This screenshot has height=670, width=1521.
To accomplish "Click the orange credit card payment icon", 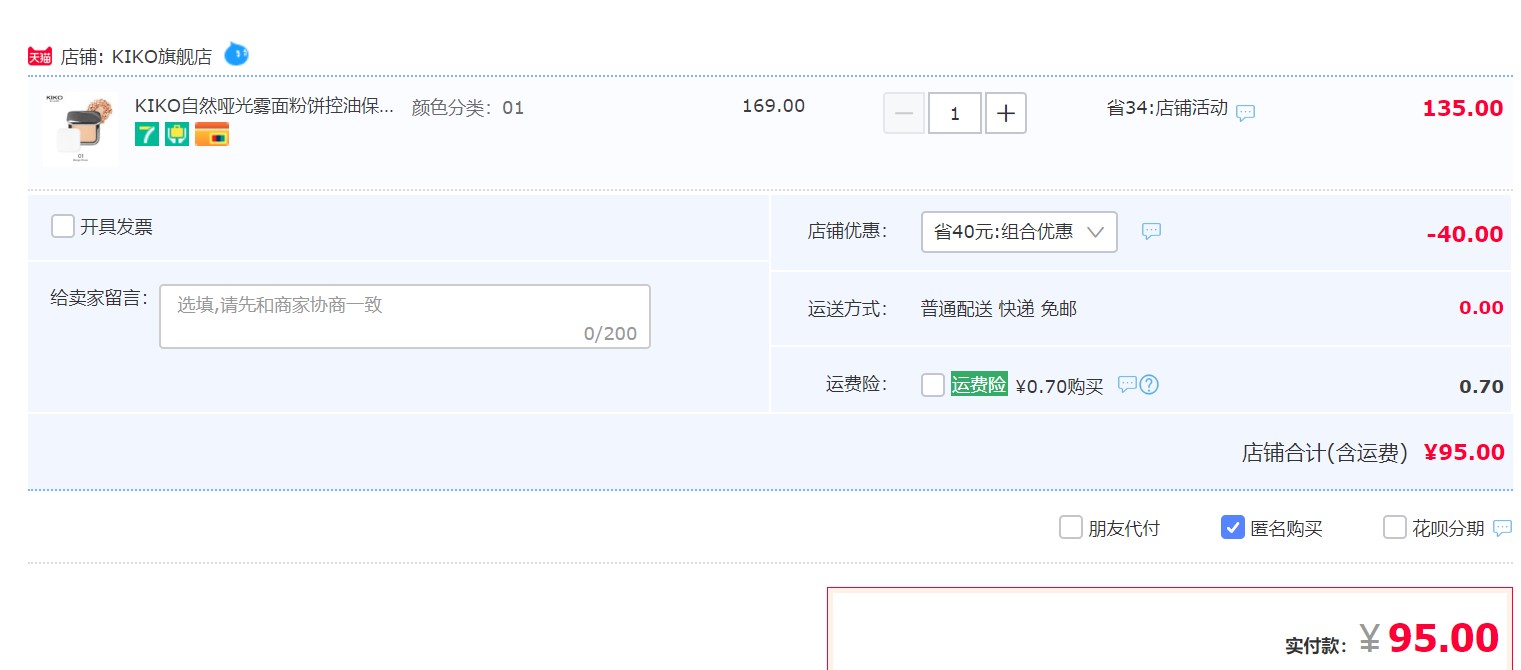I will coord(212,134).
